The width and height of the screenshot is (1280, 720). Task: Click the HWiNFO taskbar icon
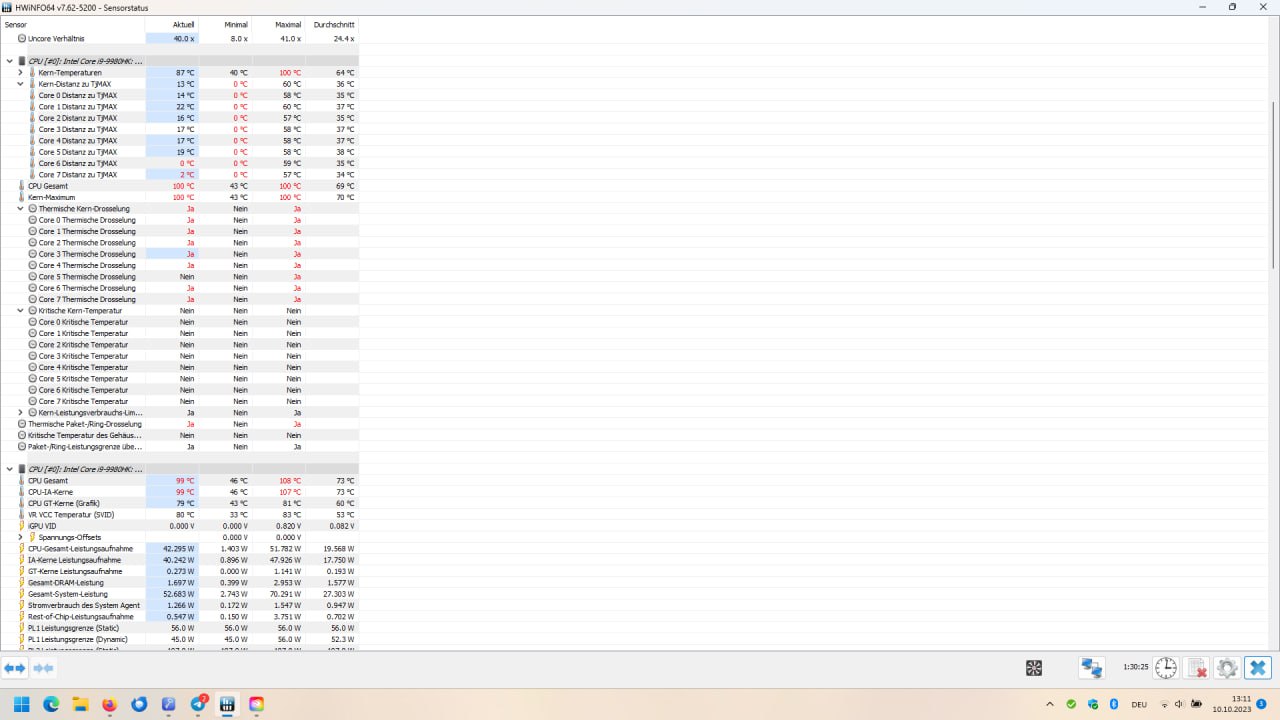point(227,704)
